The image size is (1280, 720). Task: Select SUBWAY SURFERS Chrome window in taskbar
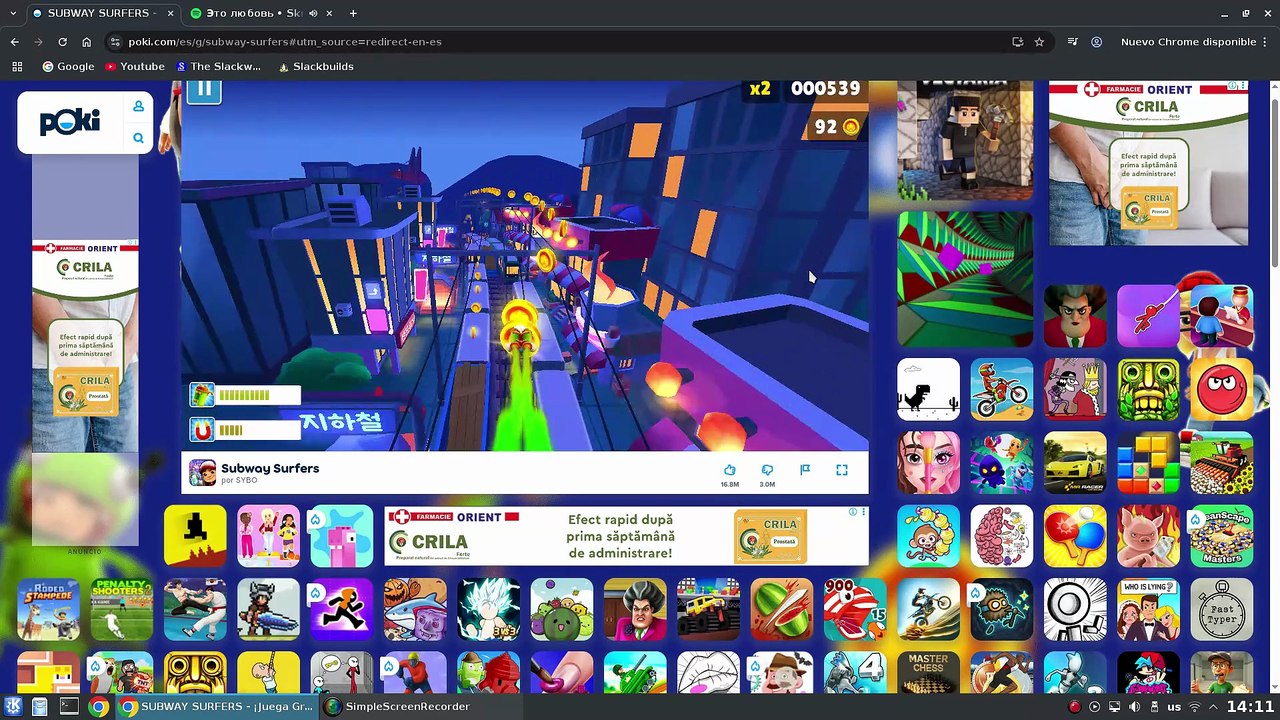tap(216, 707)
